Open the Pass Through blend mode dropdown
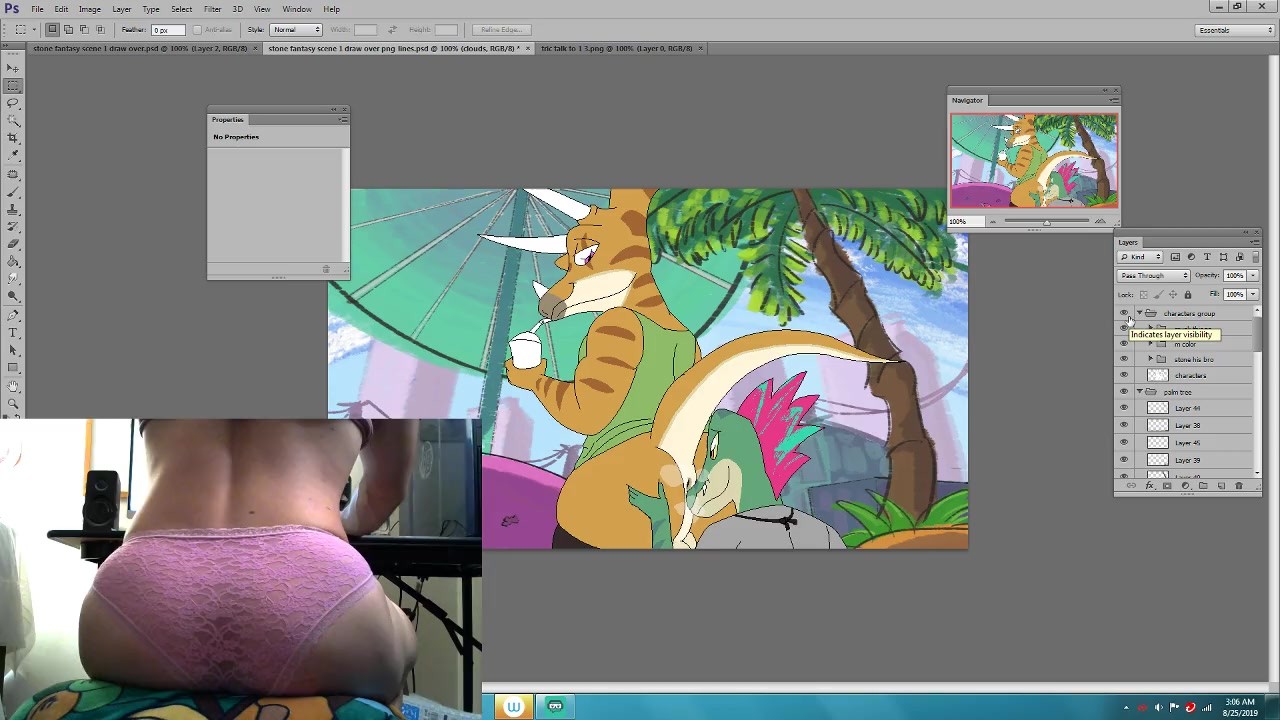The width and height of the screenshot is (1280, 720). click(x=1153, y=275)
